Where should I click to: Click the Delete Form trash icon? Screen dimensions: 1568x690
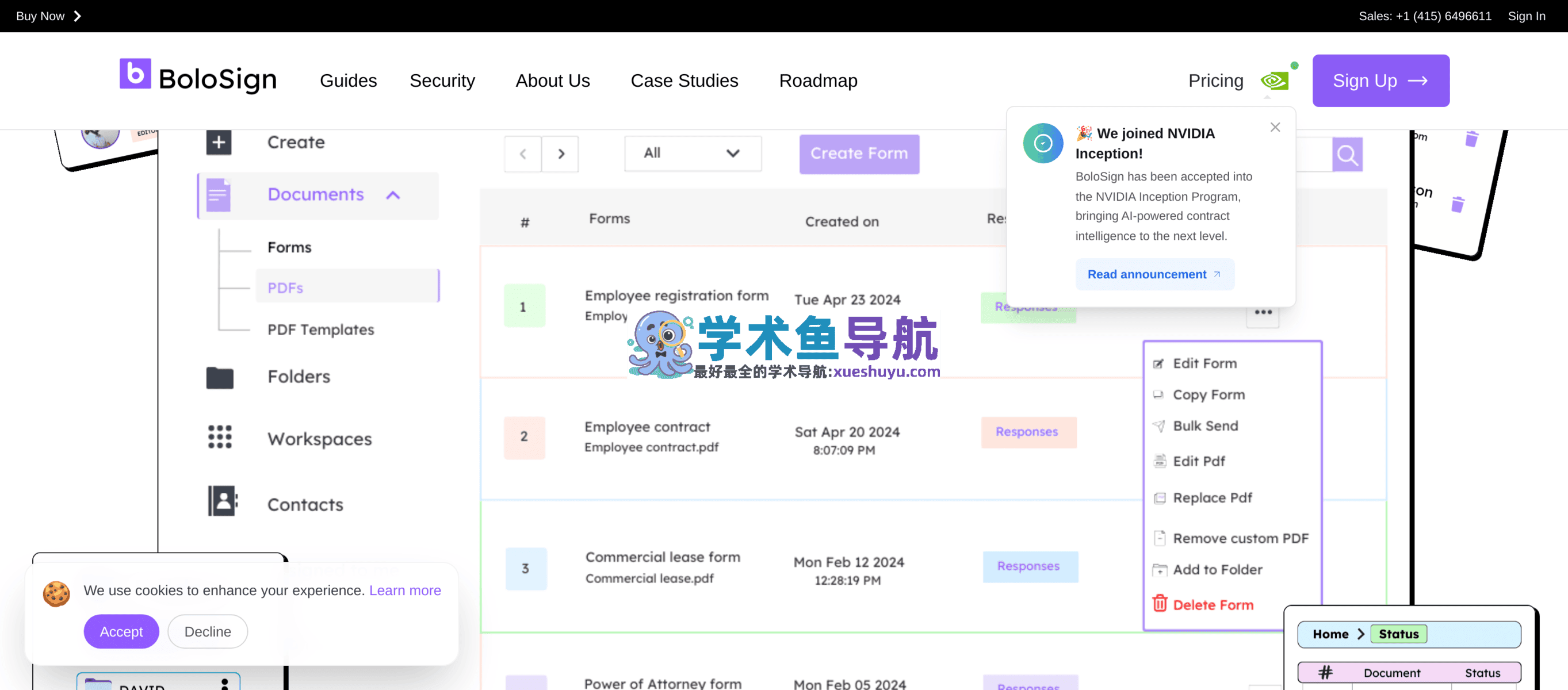[x=1160, y=604]
